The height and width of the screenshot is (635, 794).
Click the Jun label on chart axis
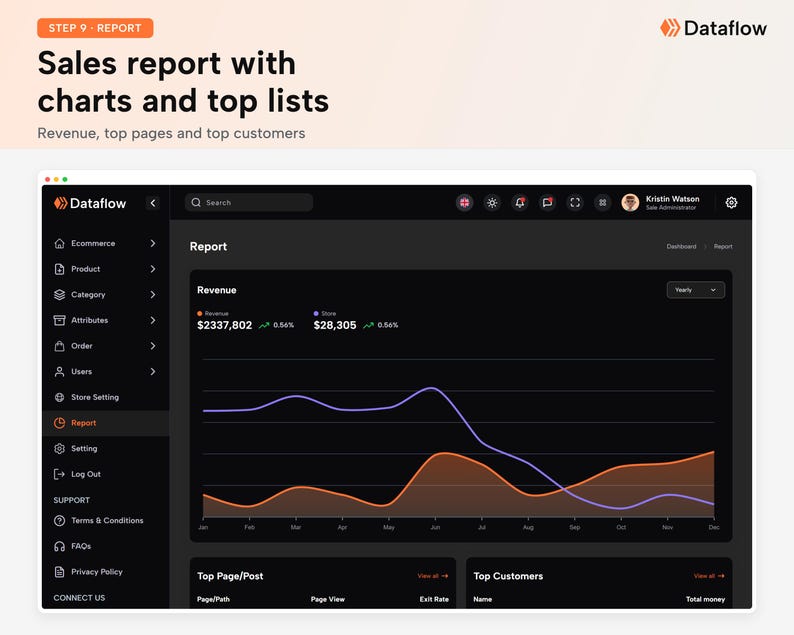click(x=435, y=527)
